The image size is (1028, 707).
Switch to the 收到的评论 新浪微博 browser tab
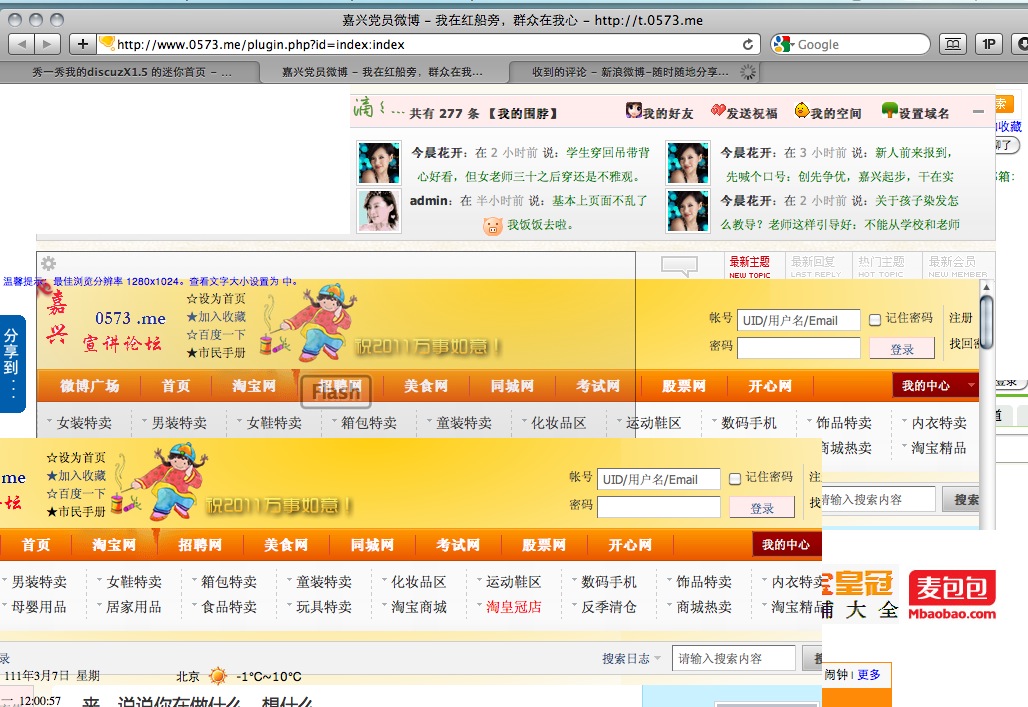coord(631,71)
